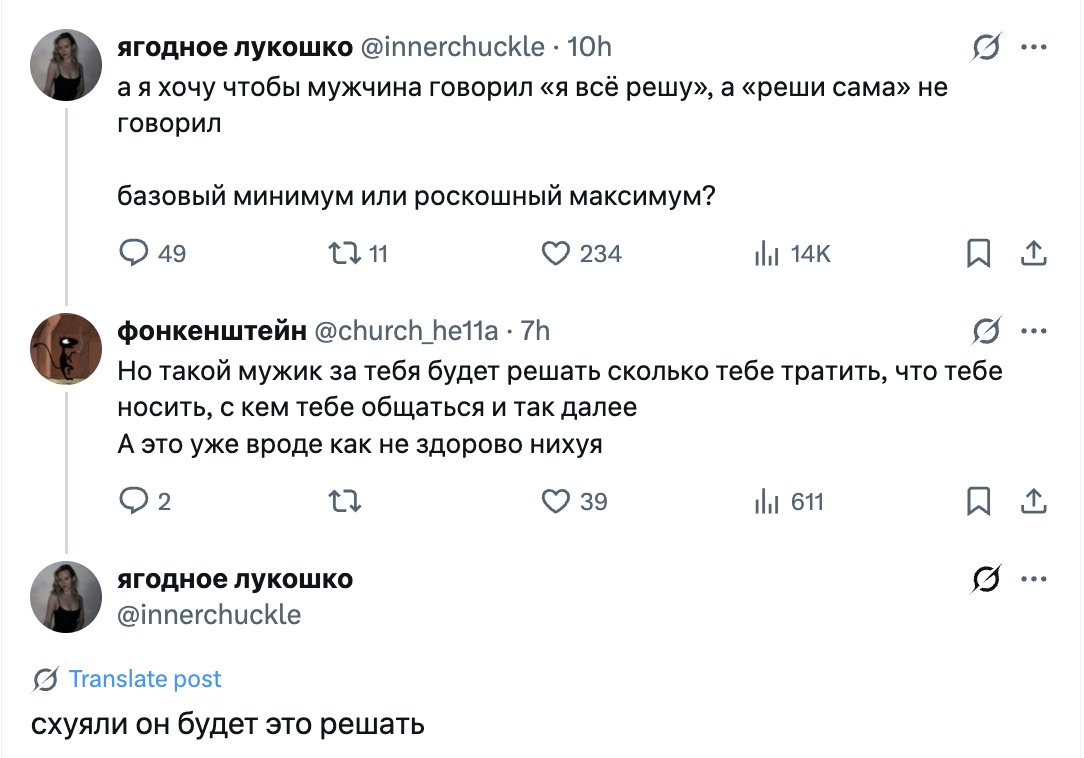Open more options on фонкенштейн's reply
The width and height of the screenshot is (1084, 758).
[1033, 331]
